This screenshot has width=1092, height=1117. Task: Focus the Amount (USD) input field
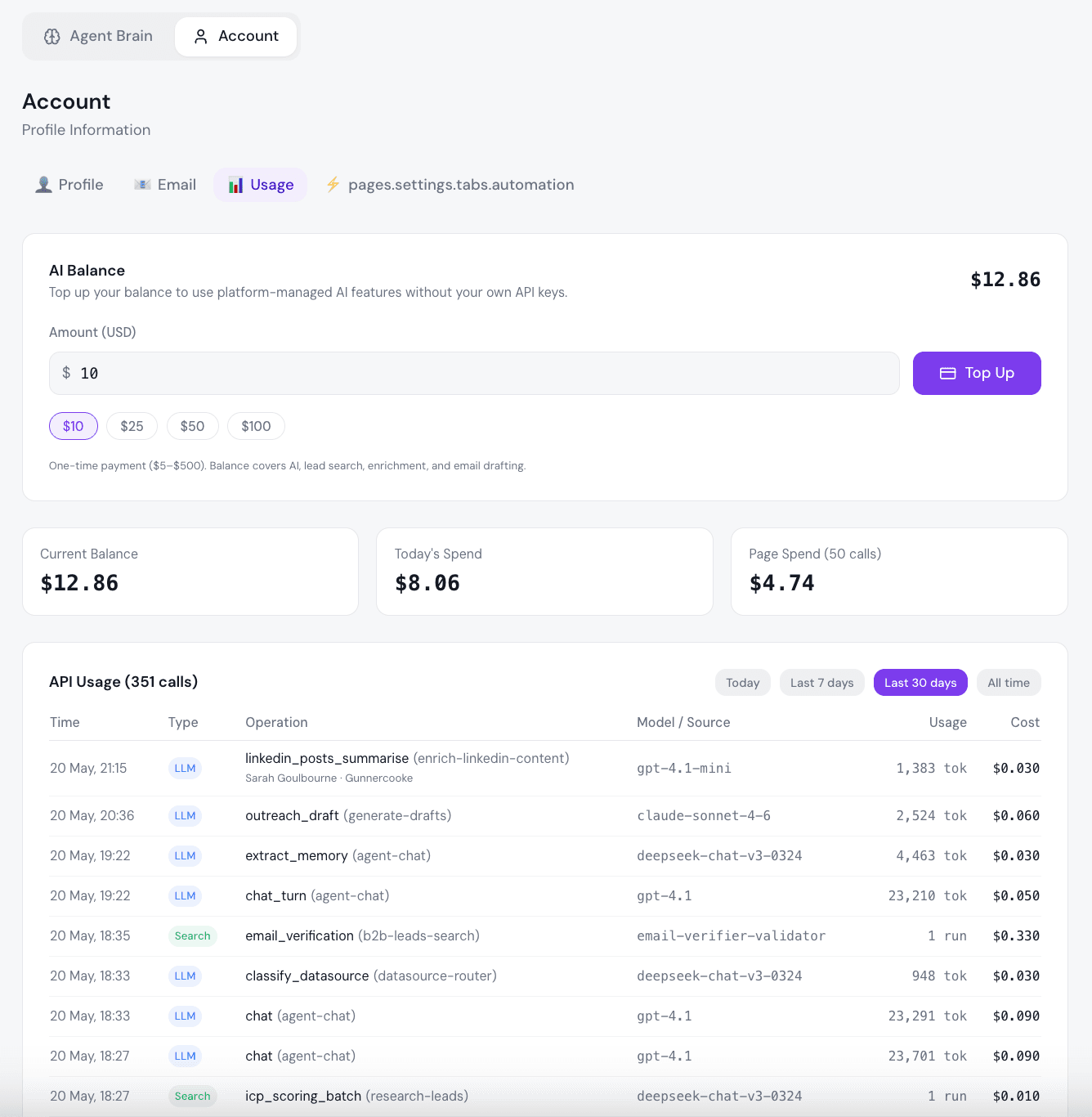coord(474,373)
